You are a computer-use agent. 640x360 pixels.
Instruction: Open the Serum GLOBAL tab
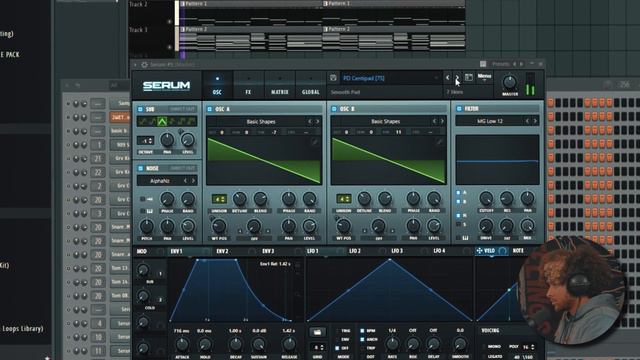coord(311,85)
